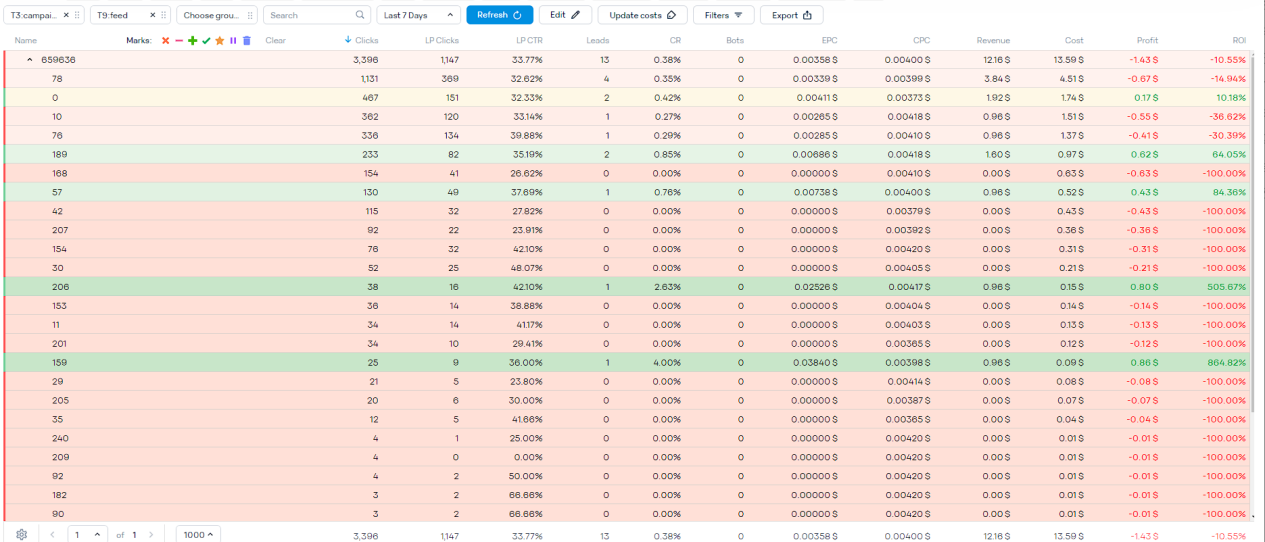Remove the T3:campaign grouping with its X

point(67,15)
